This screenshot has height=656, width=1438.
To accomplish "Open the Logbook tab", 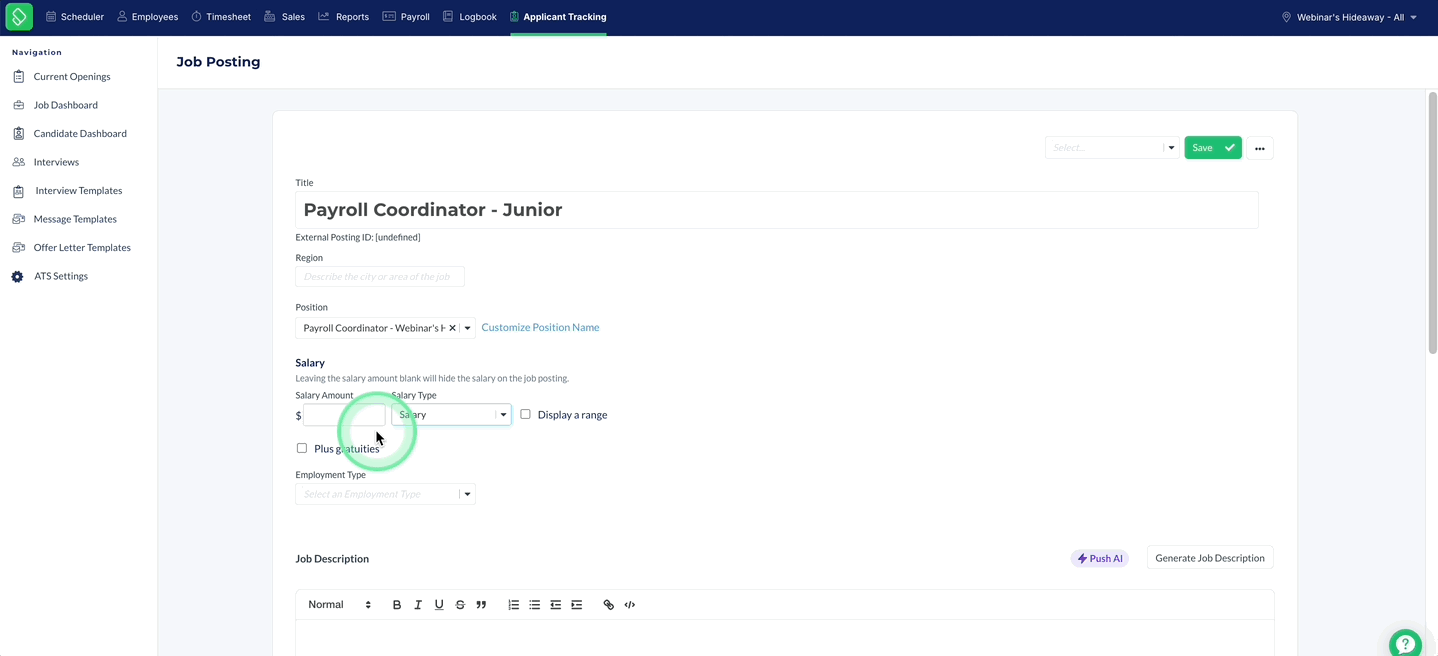I will pos(469,17).
